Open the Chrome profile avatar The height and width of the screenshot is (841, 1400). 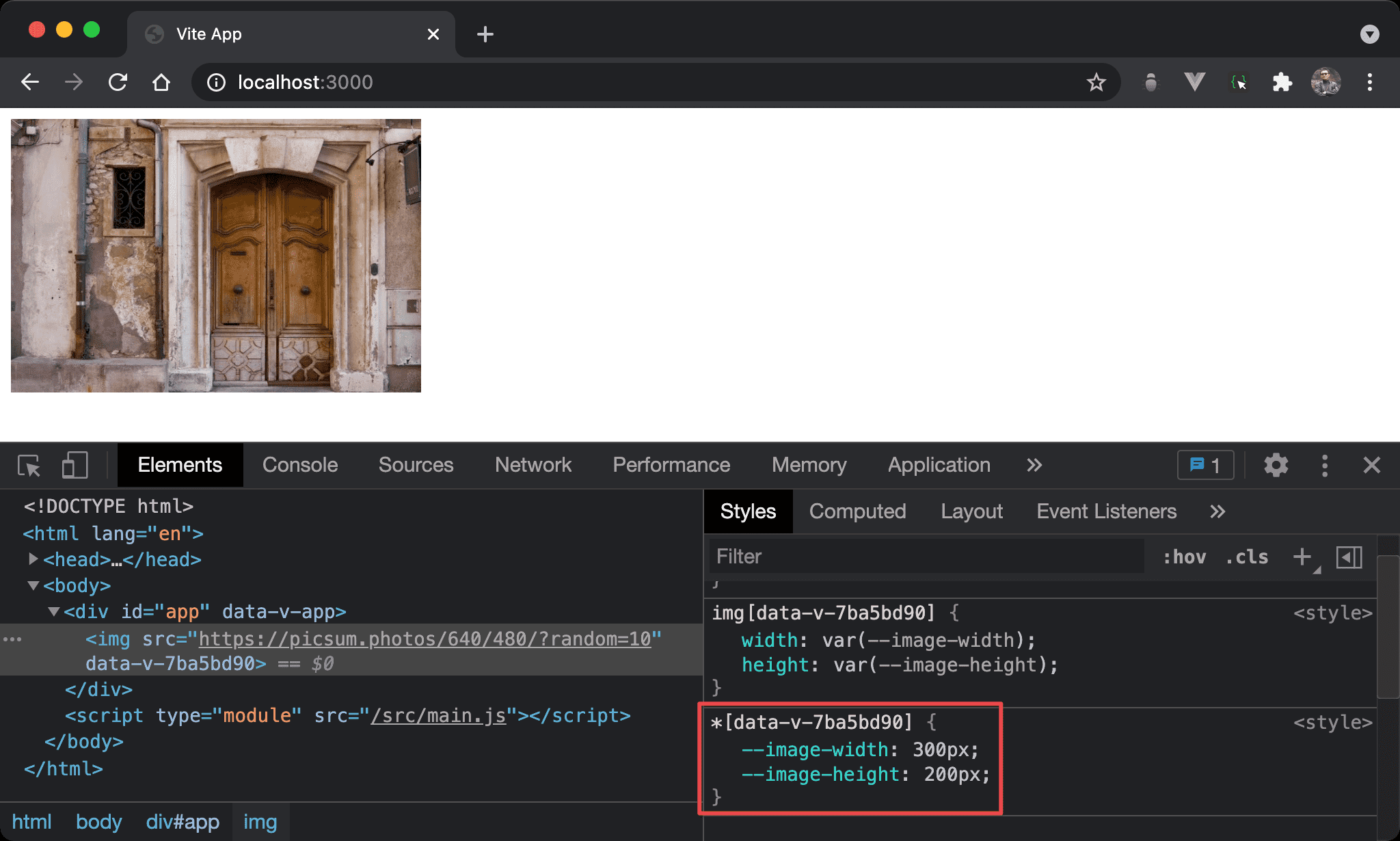point(1325,82)
